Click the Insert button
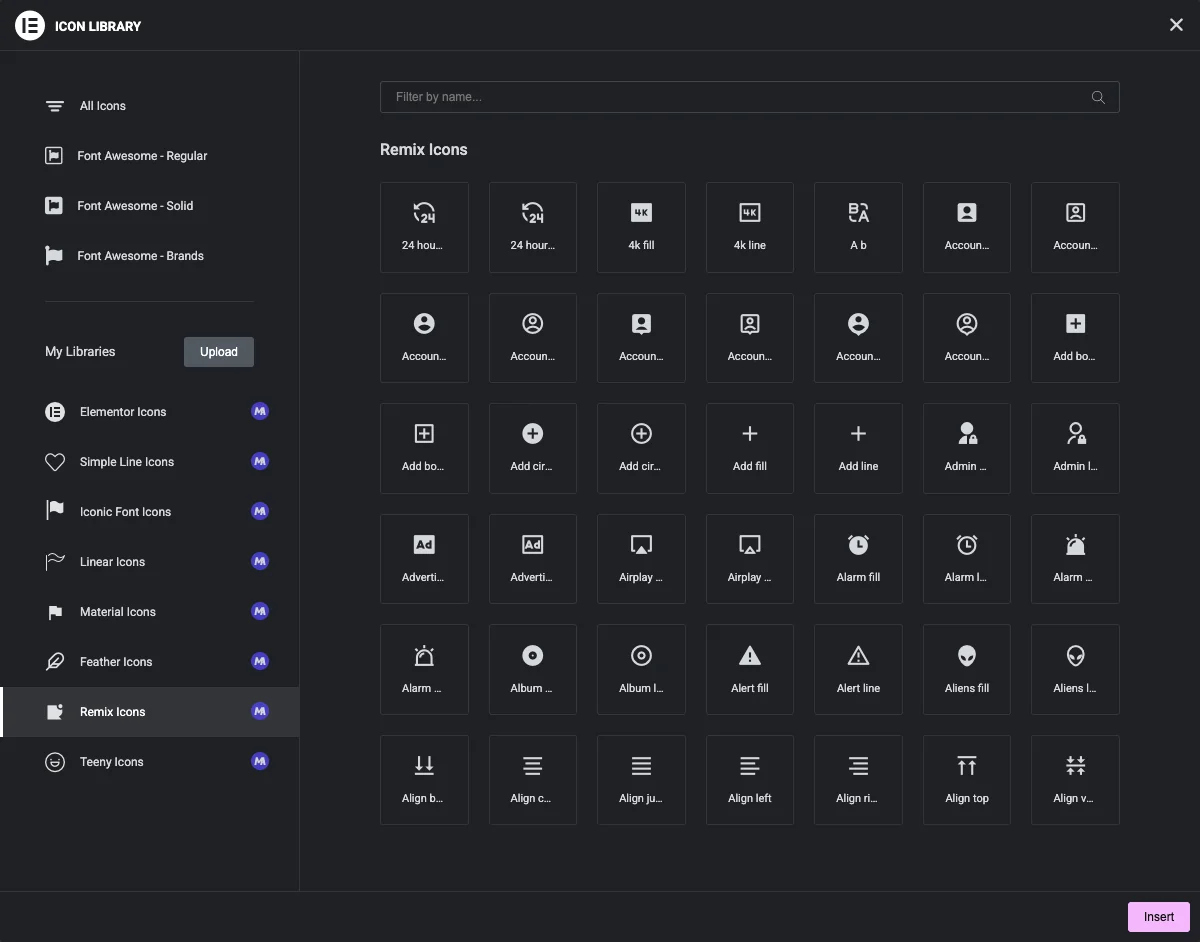 coord(1159,917)
